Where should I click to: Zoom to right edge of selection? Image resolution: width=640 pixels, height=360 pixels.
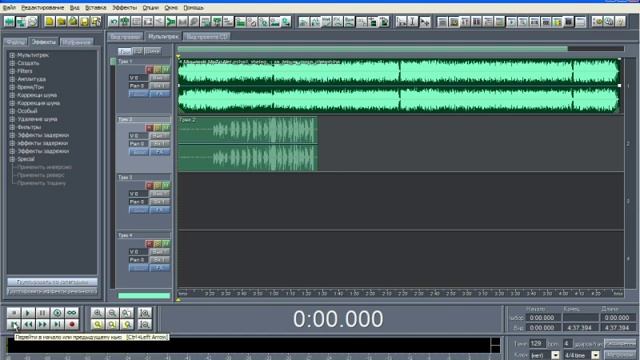coord(127,324)
